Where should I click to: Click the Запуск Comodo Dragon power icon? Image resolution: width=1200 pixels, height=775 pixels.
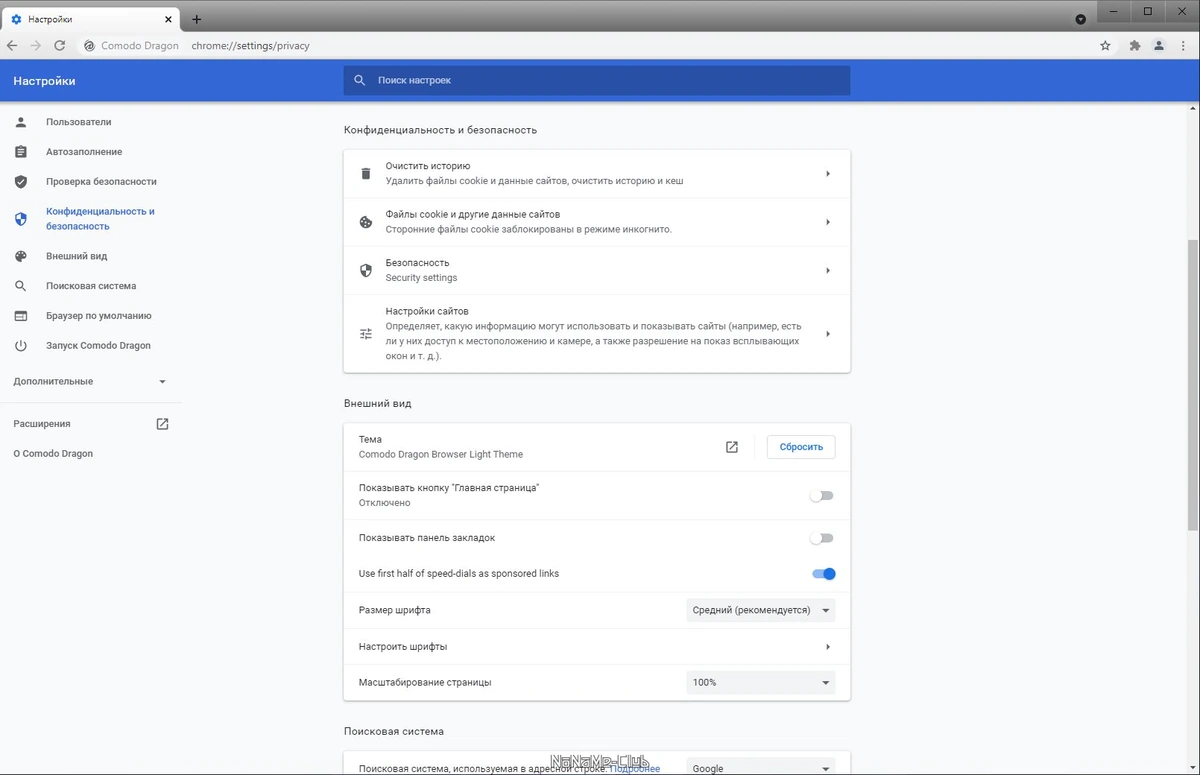click(x=21, y=346)
